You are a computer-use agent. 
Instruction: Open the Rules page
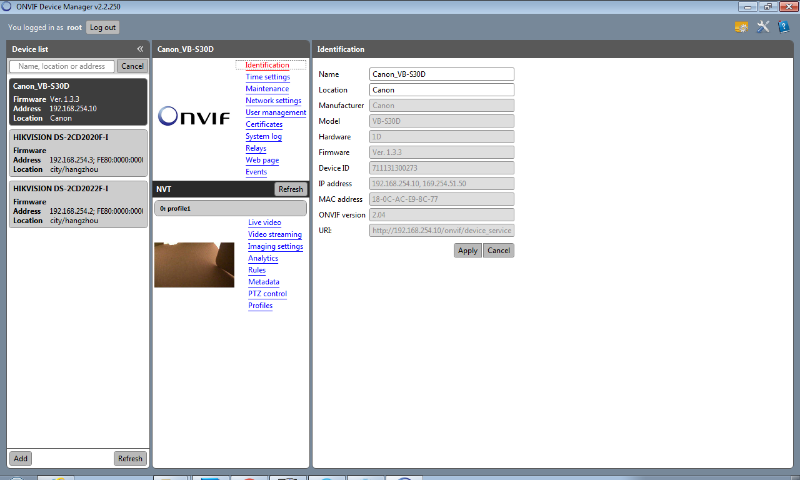[x=257, y=270]
